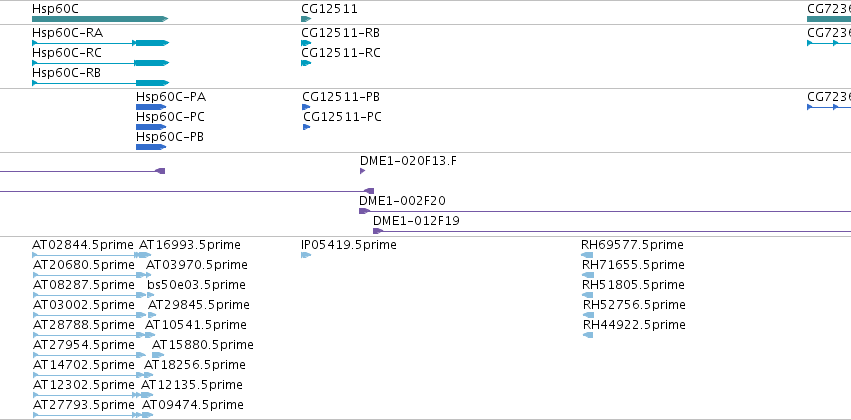Select the CG12511-PC protein arrow
Viewport: 851px width, 420px height.
click(307, 127)
